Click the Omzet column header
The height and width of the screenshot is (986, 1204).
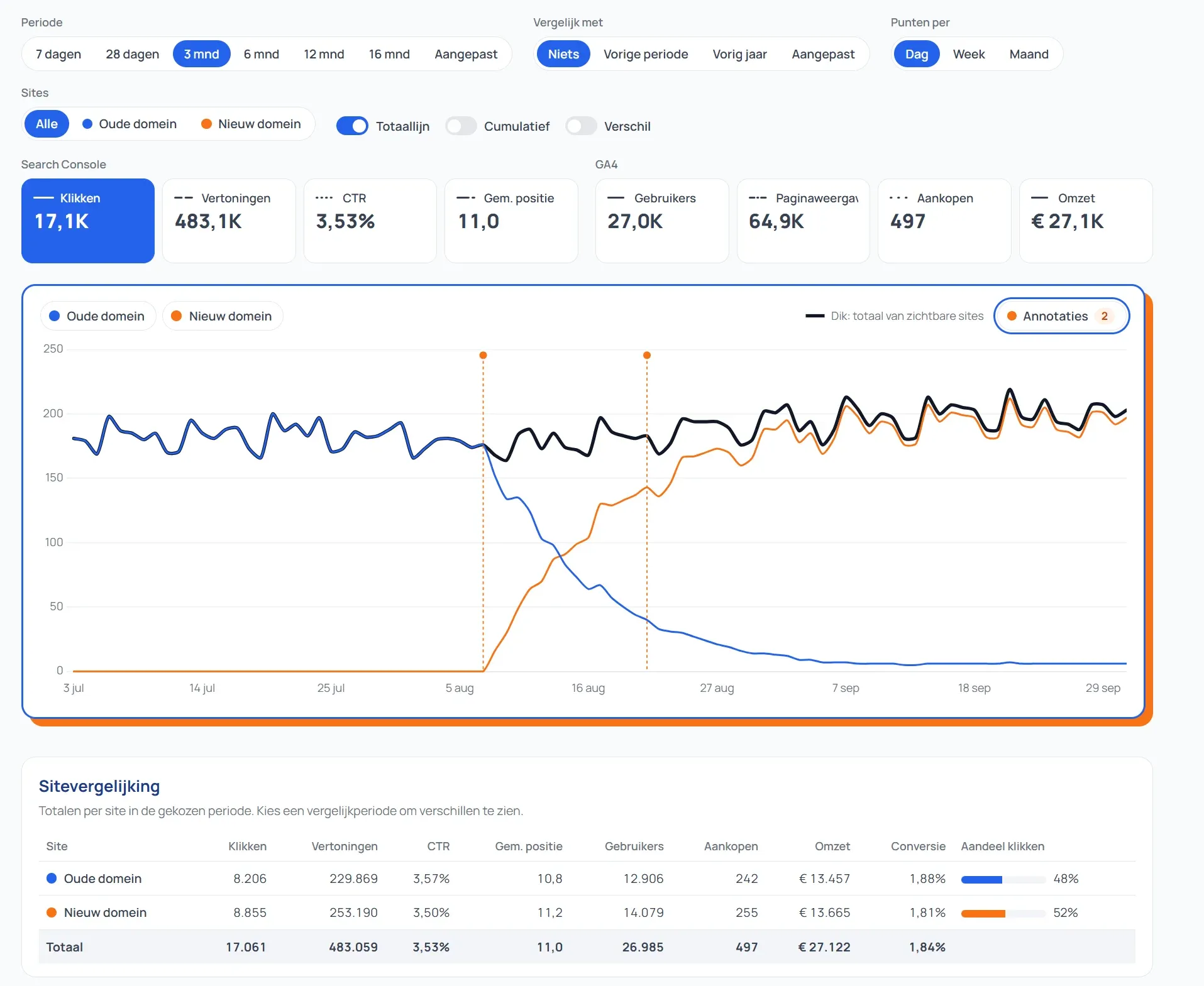832,846
